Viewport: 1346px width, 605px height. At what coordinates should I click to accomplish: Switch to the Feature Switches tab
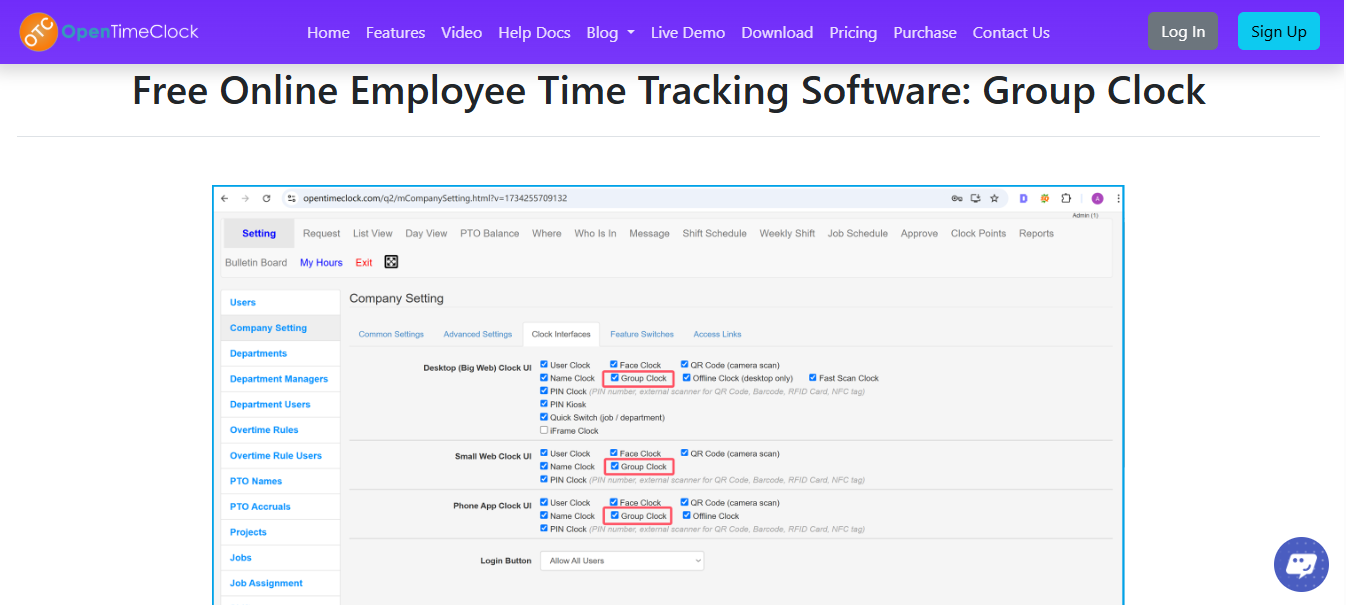pyautogui.click(x=642, y=334)
